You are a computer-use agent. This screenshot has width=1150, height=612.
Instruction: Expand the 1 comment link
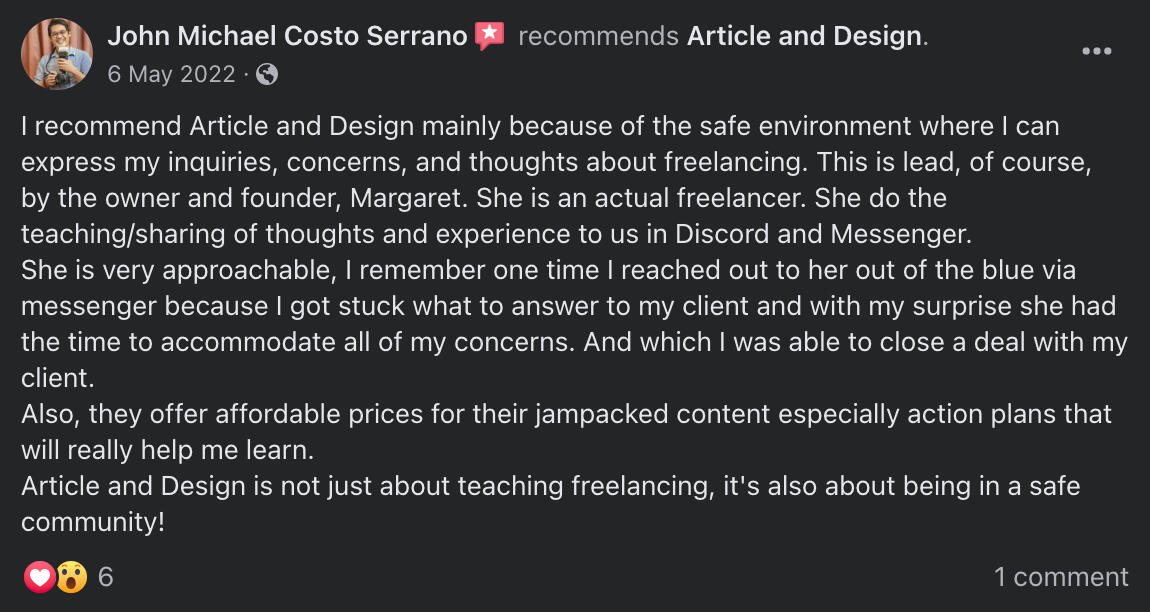coord(1061,577)
